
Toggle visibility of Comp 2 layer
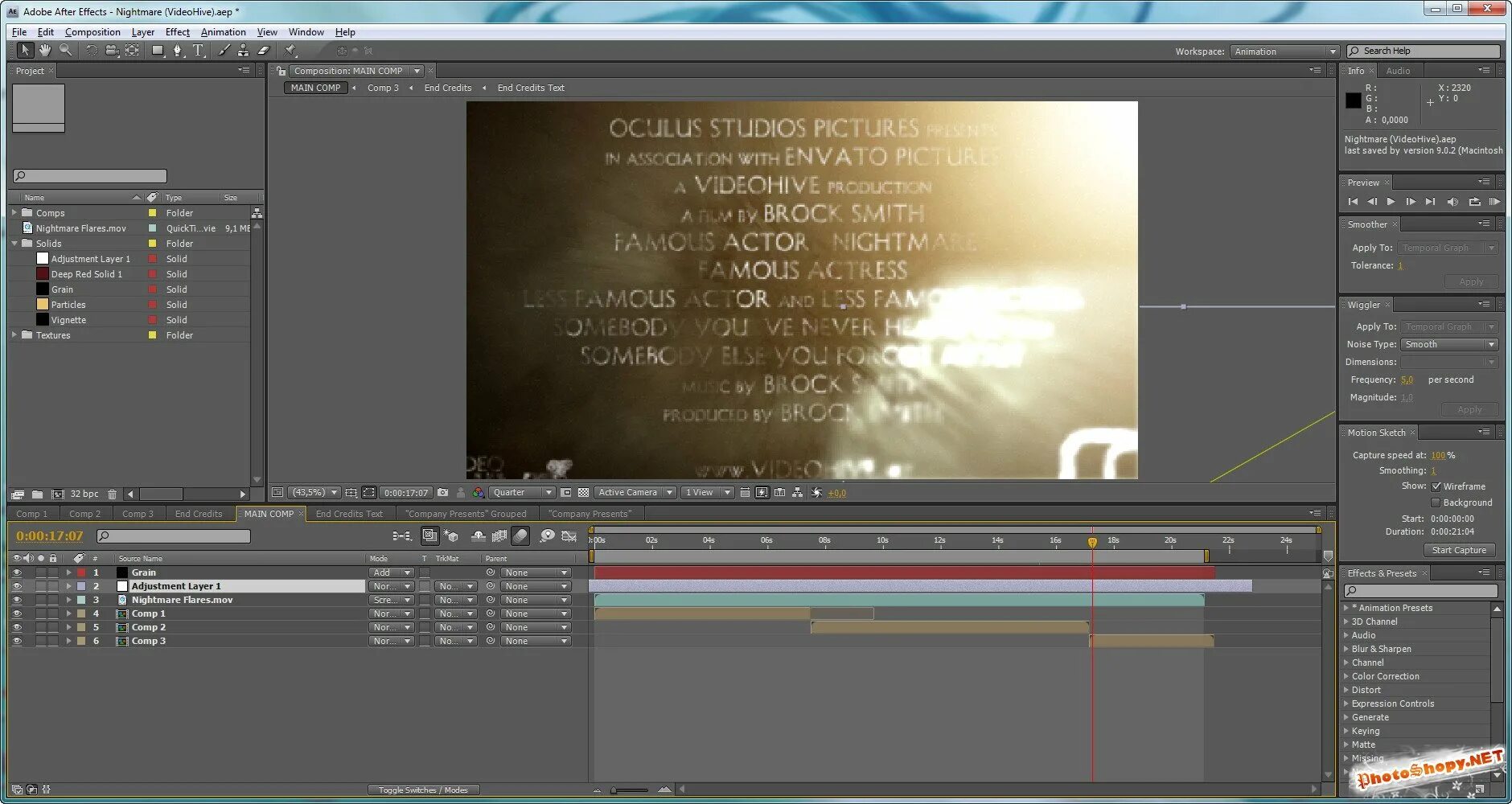coord(16,627)
